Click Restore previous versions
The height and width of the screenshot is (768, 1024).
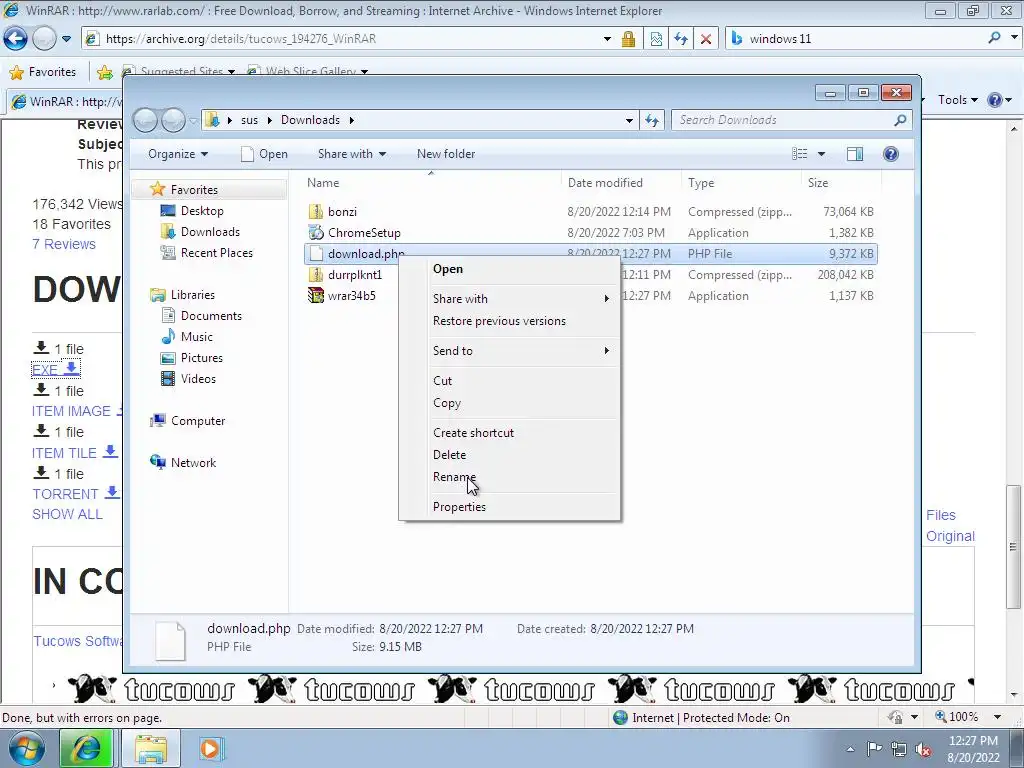coord(499,321)
